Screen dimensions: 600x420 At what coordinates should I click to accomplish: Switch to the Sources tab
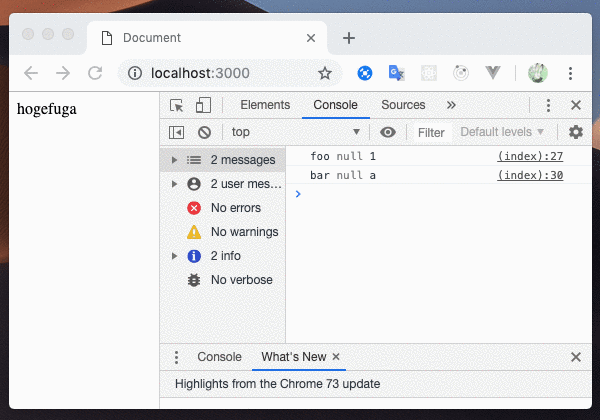coord(403,105)
